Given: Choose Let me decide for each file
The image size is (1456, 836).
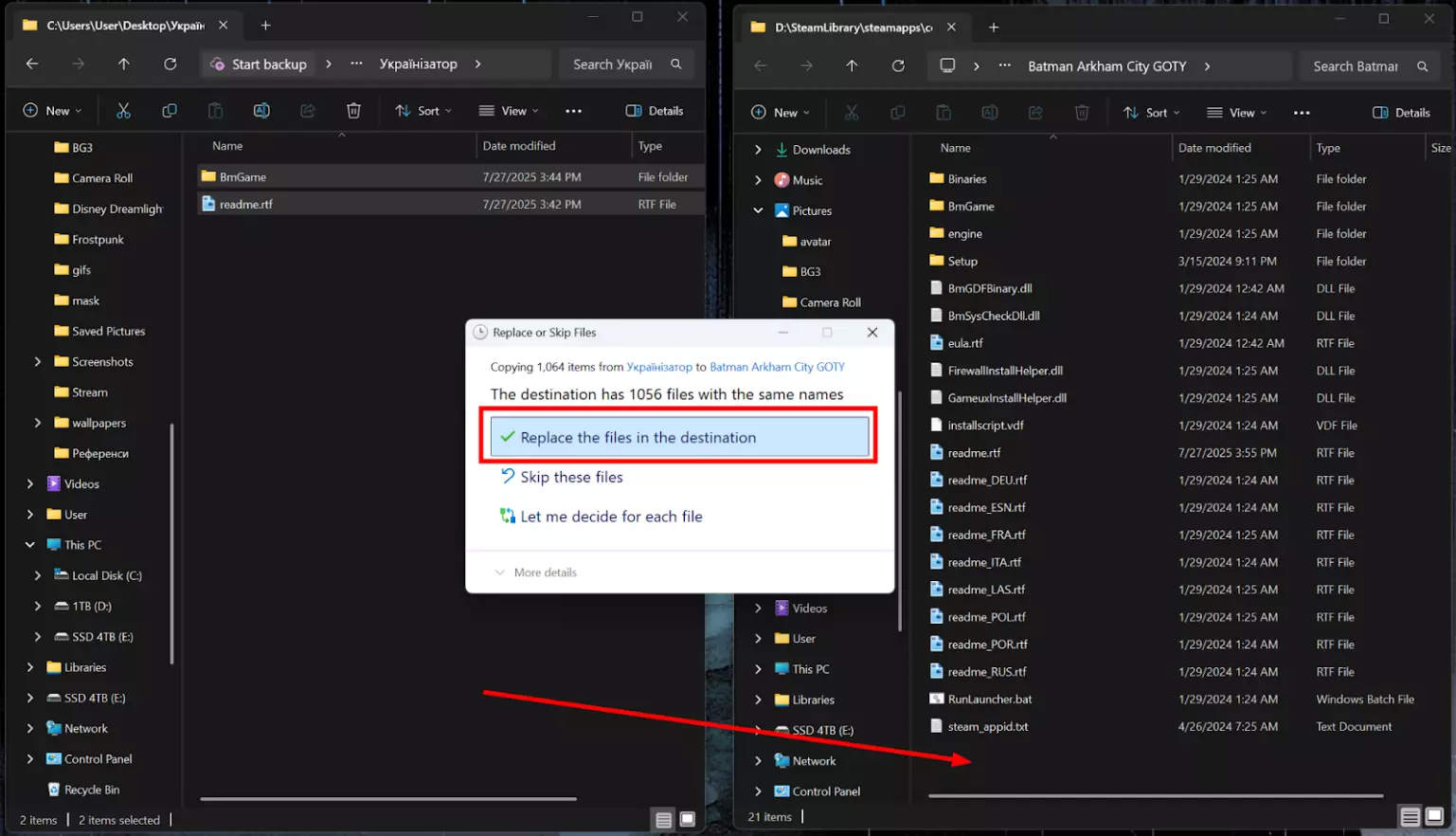Looking at the screenshot, I should pyautogui.click(x=611, y=517).
